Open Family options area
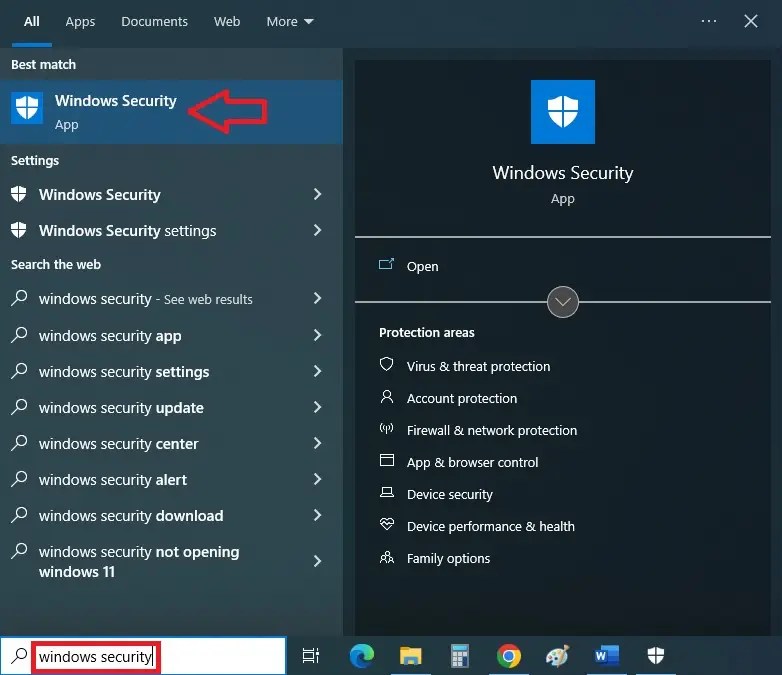The height and width of the screenshot is (675, 782). click(448, 558)
